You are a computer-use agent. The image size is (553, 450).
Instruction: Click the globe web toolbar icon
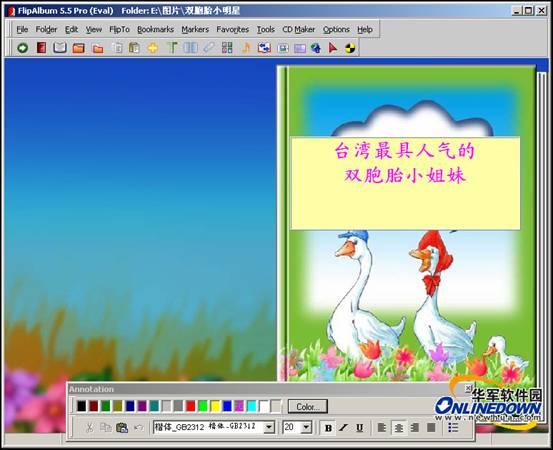(316, 48)
